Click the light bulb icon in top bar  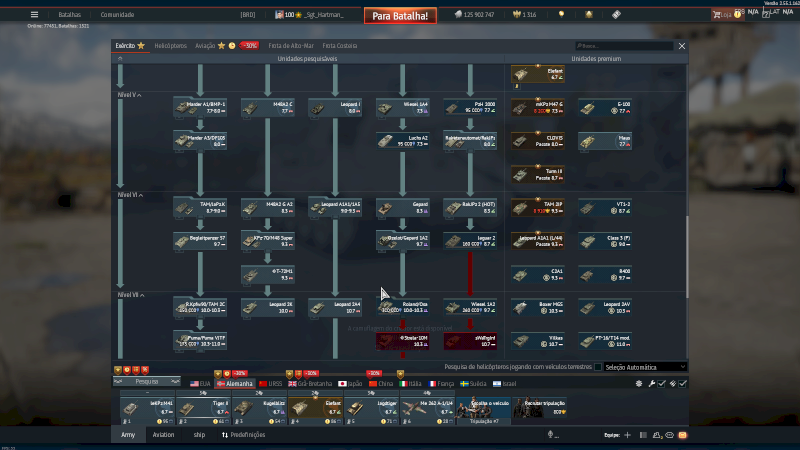click(x=561, y=14)
